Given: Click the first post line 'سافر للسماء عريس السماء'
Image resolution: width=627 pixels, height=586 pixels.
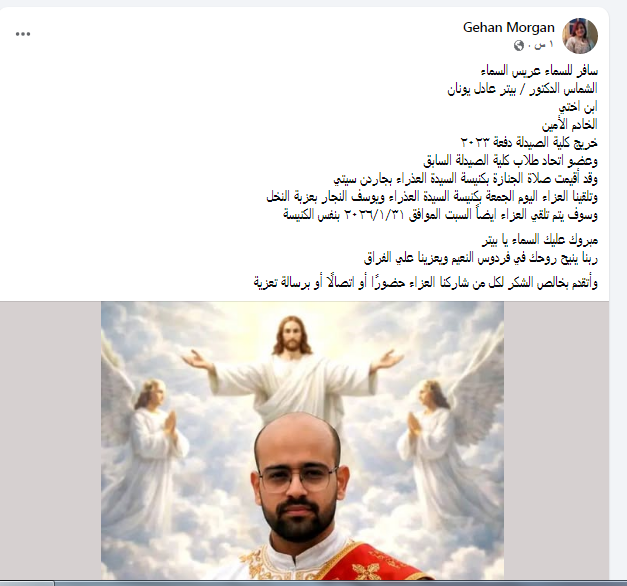Looking at the screenshot, I should click(539, 71).
